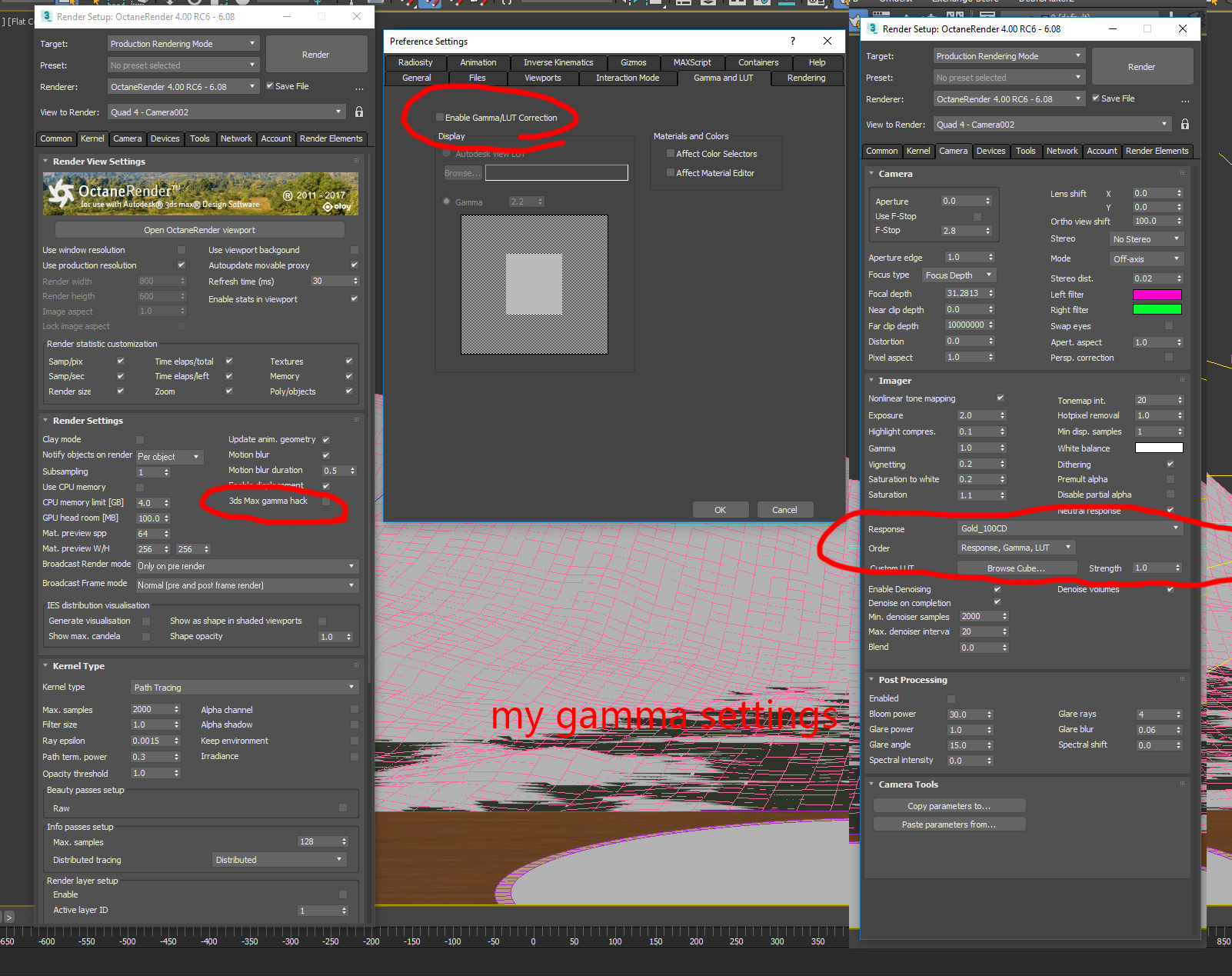Open Broadcast Render mode dropdown
The height and width of the screenshot is (976, 1232).
point(247,566)
